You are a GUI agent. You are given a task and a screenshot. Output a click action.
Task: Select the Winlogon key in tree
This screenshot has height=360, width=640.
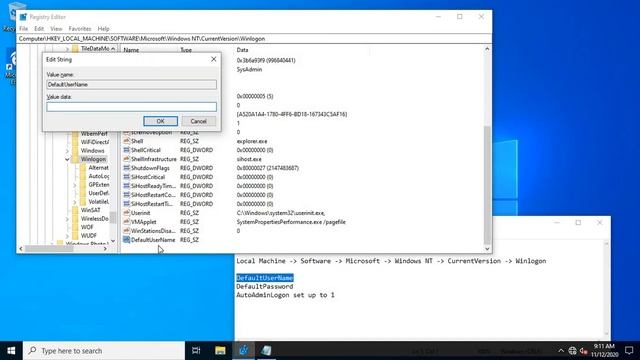tap(93, 159)
